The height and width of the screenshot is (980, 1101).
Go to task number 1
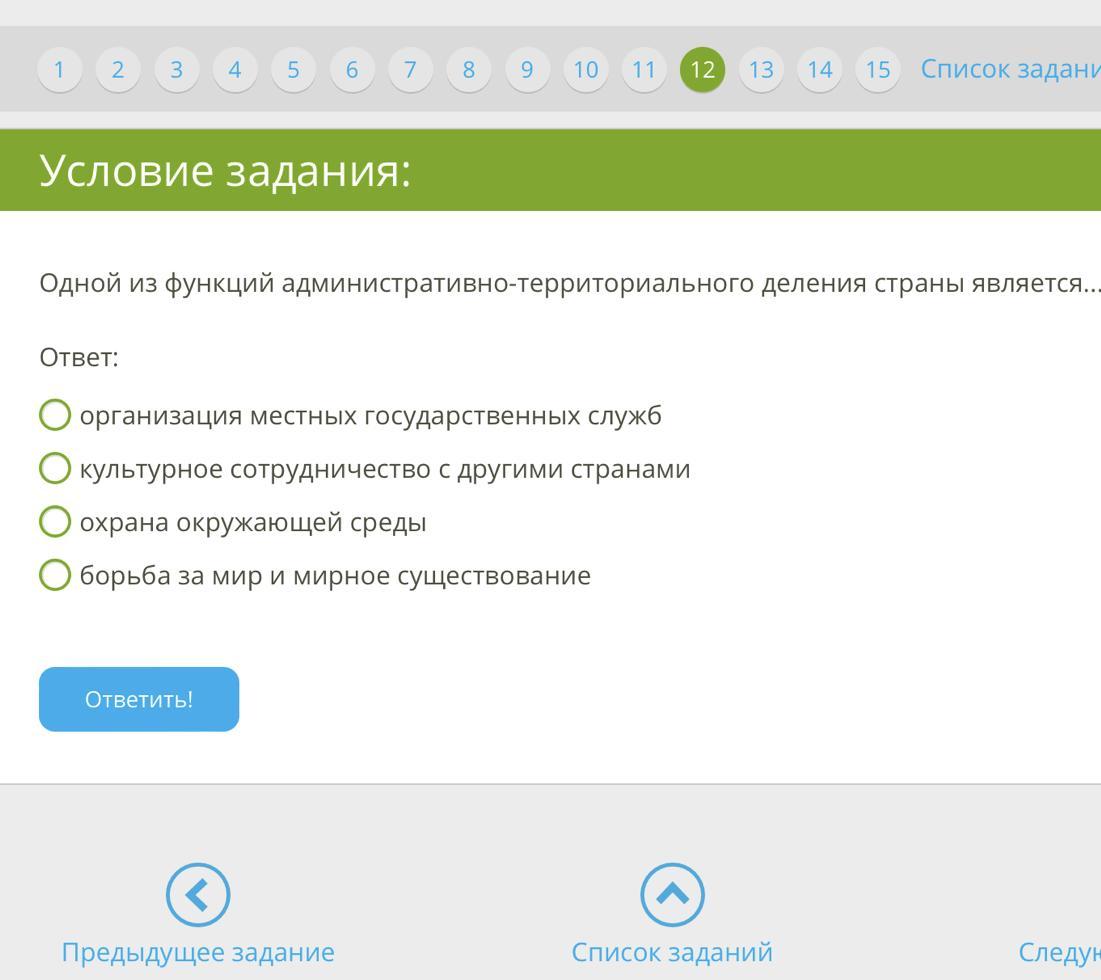click(x=59, y=69)
